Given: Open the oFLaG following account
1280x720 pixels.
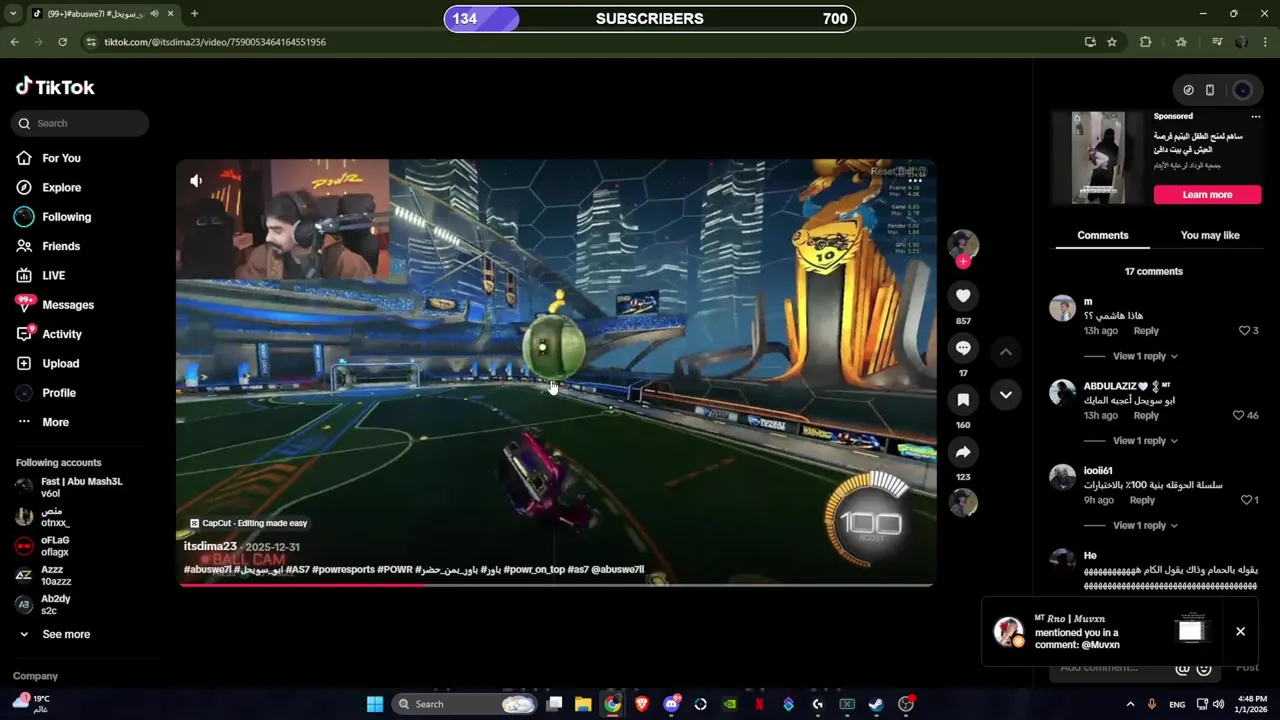Looking at the screenshot, I should (42, 546).
